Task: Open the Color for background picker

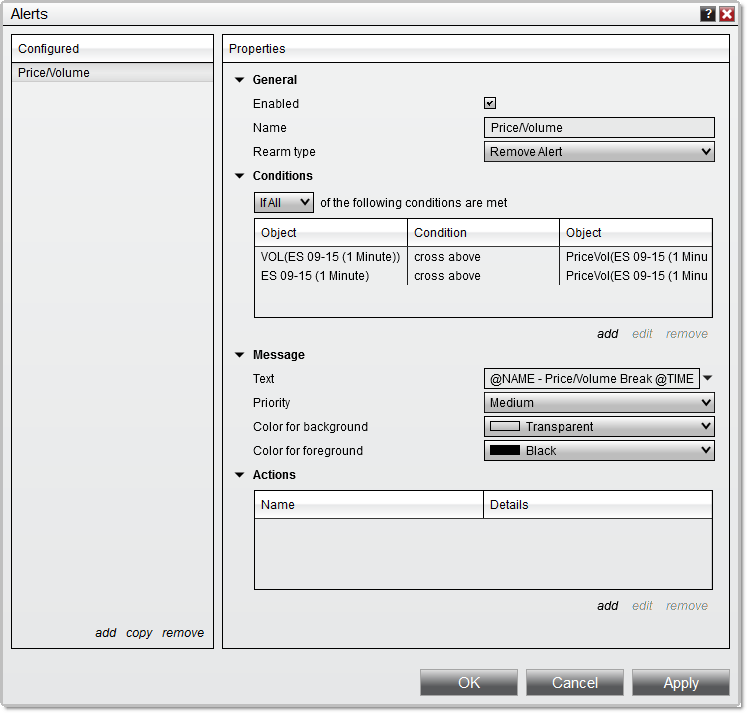Action: pos(599,427)
